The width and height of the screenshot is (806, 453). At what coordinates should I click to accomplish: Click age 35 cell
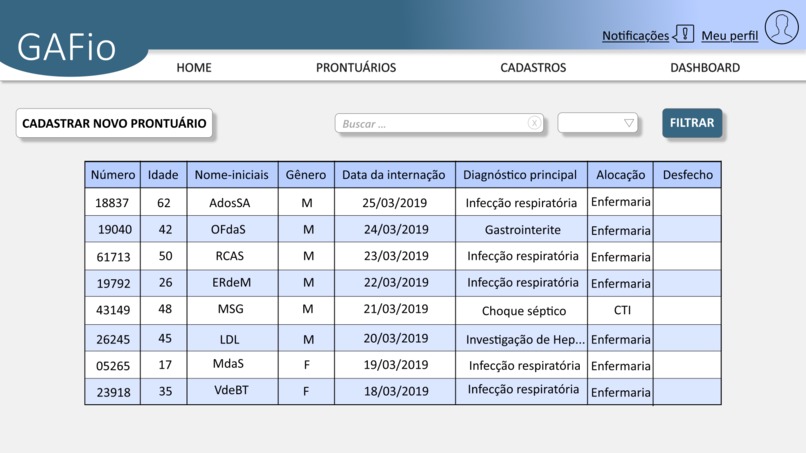(165, 391)
